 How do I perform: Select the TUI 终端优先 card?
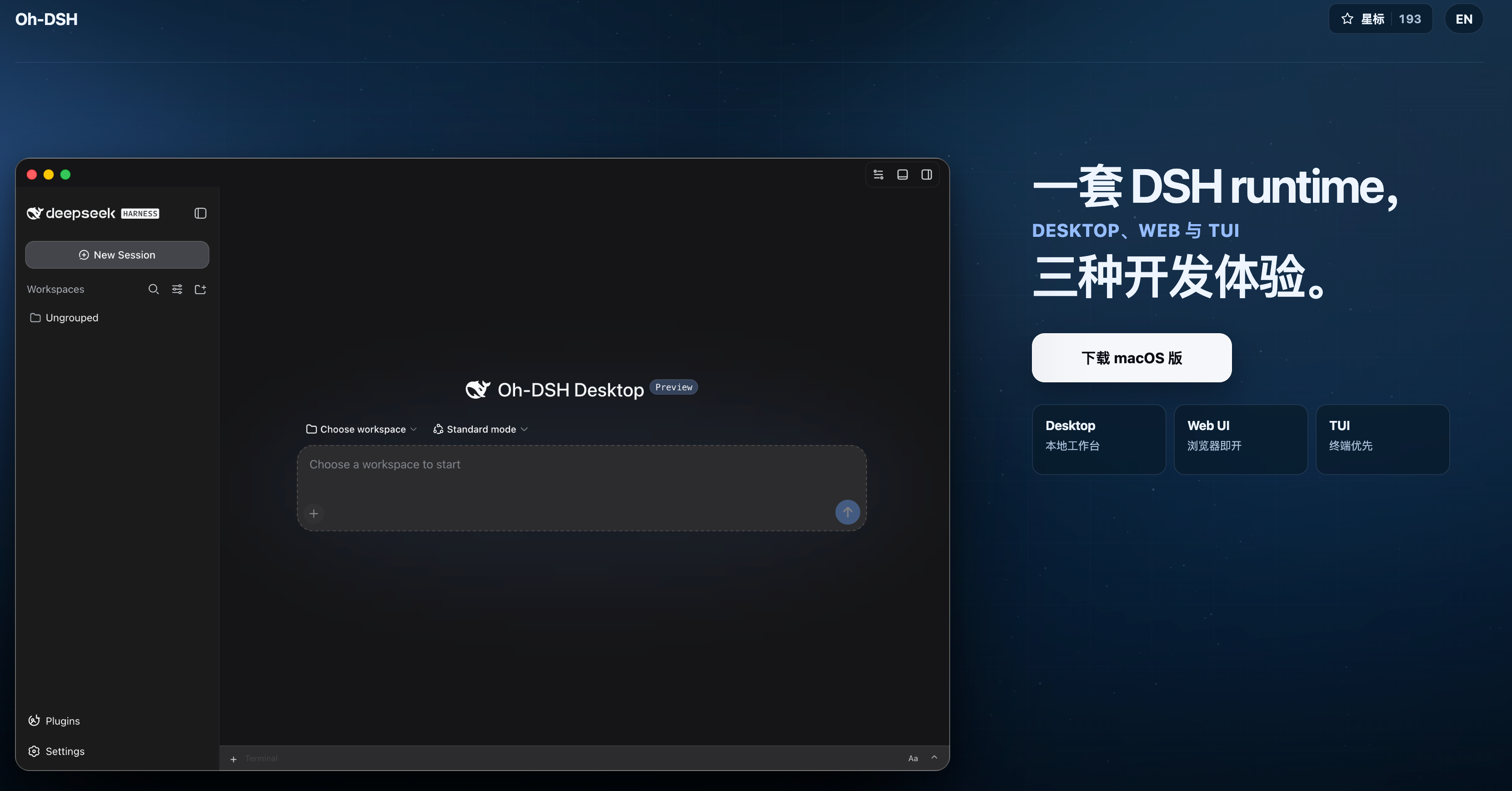[x=1382, y=439]
